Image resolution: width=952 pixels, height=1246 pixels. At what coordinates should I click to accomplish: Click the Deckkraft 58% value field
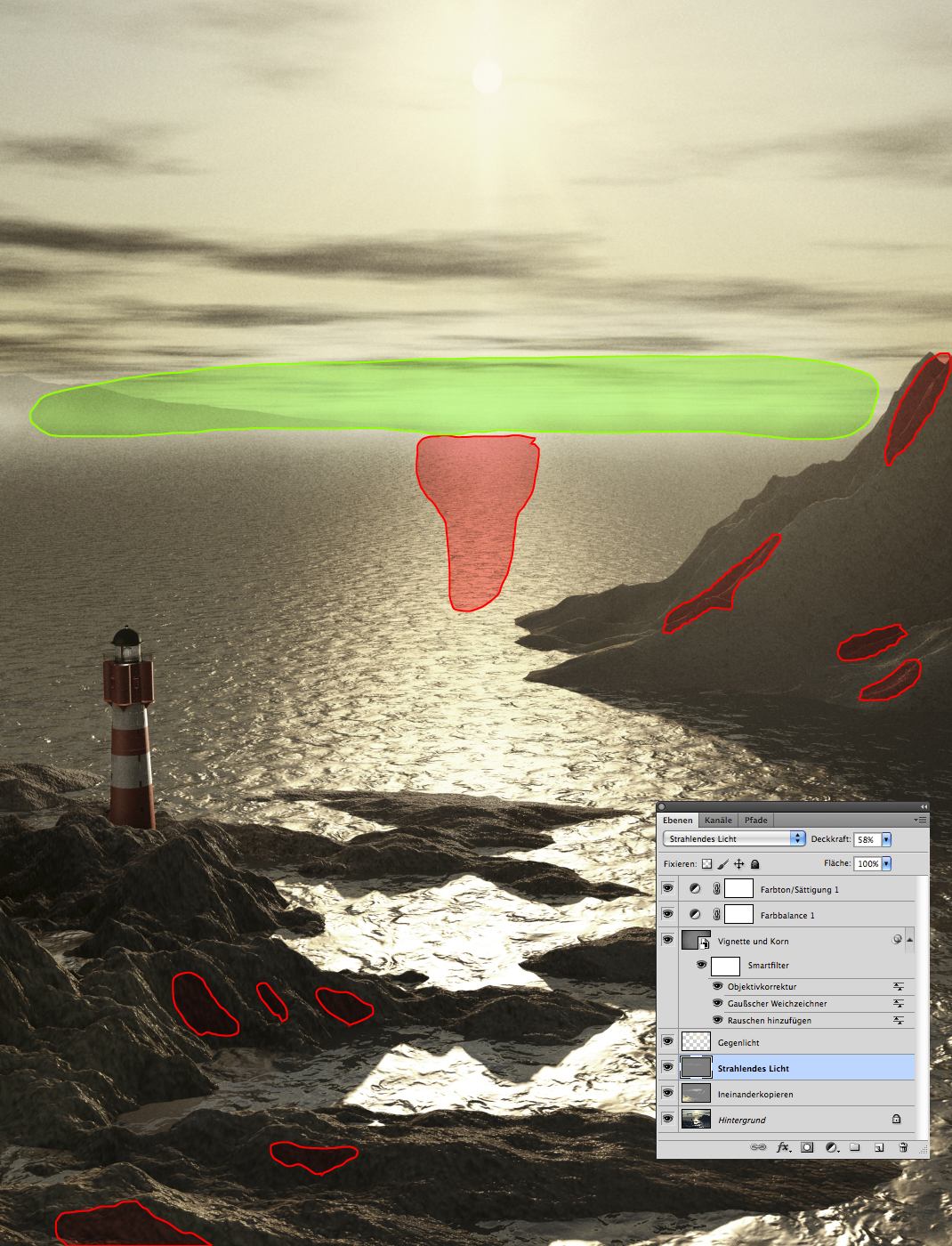(867, 839)
